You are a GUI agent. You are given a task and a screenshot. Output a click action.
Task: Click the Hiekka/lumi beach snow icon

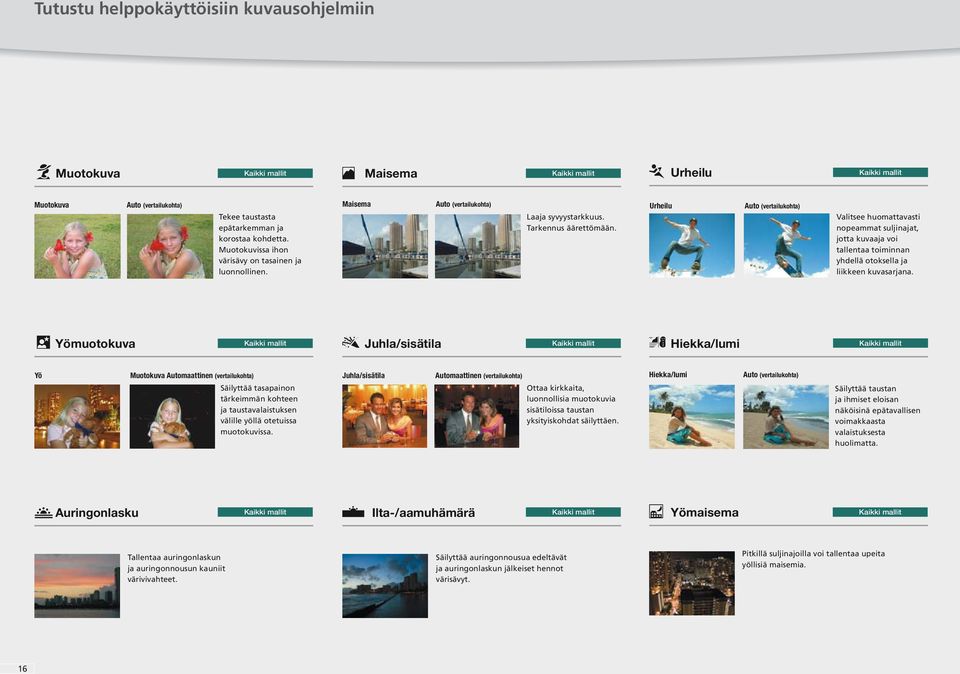tap(657, 342)
